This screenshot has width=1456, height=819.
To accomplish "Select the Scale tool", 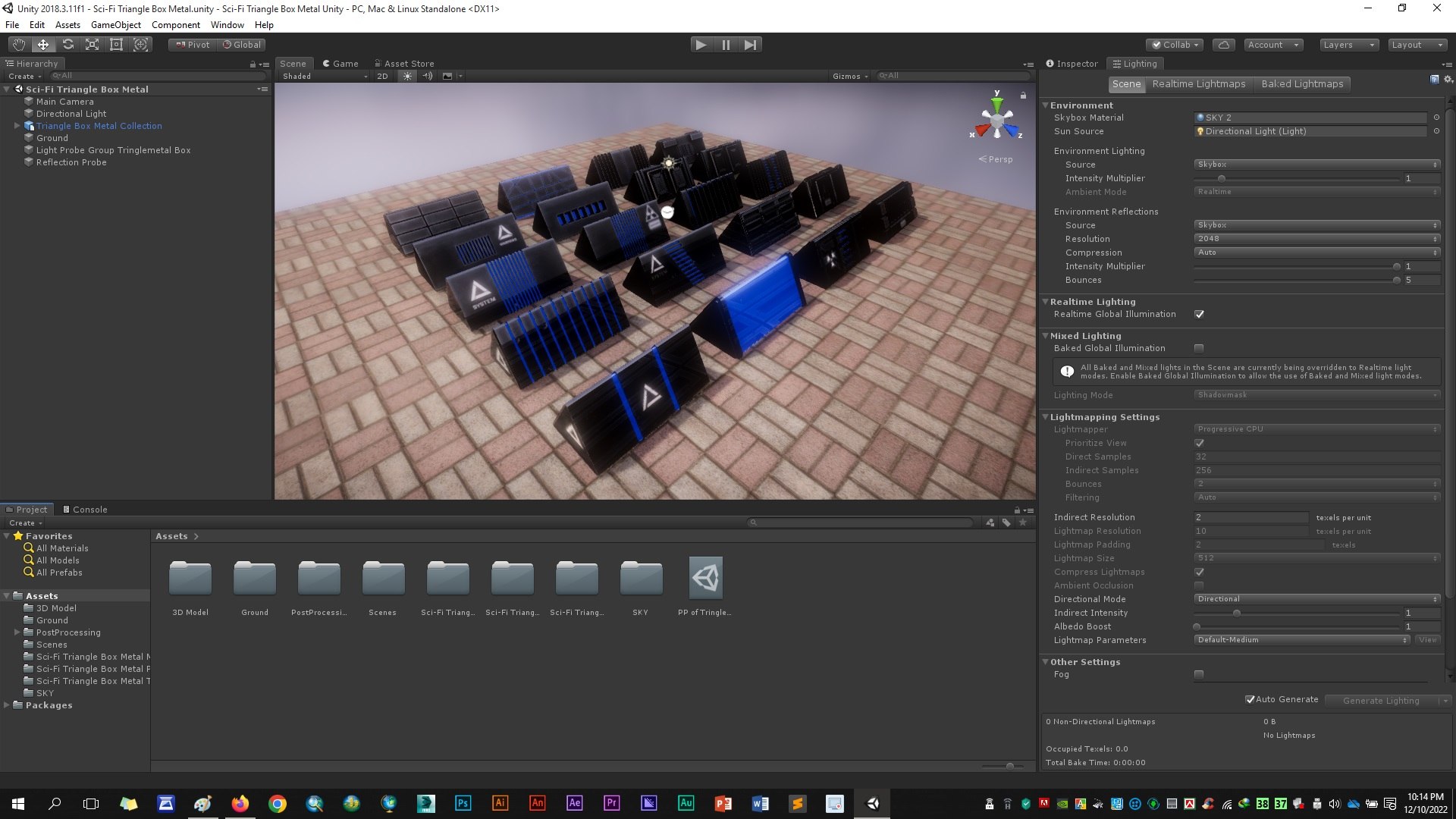I will coord(92,45).
